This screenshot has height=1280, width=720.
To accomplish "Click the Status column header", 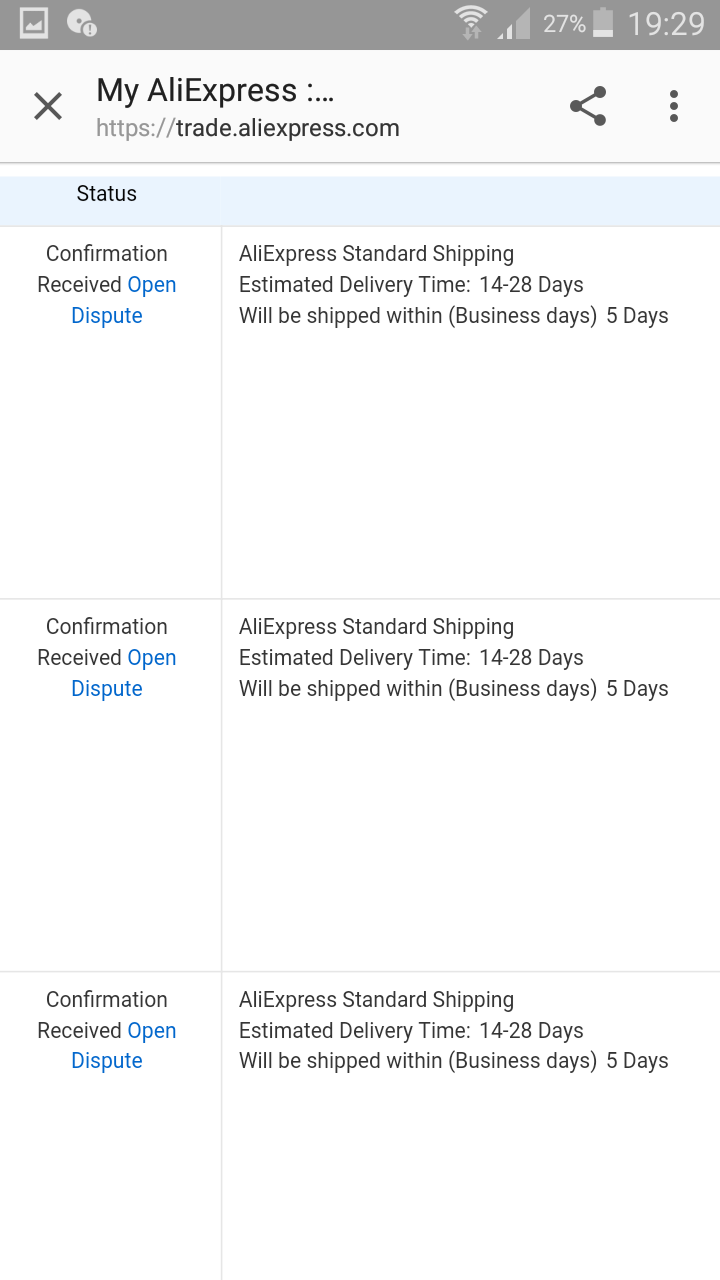I will pyautogui.click(x=107, y=194).
